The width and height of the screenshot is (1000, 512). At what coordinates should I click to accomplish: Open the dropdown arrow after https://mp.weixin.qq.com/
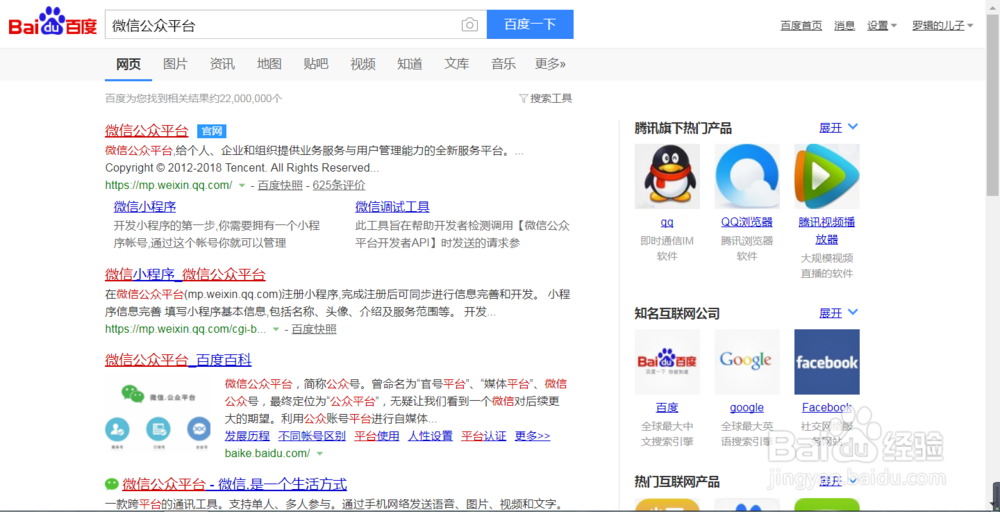click(242, 186)
